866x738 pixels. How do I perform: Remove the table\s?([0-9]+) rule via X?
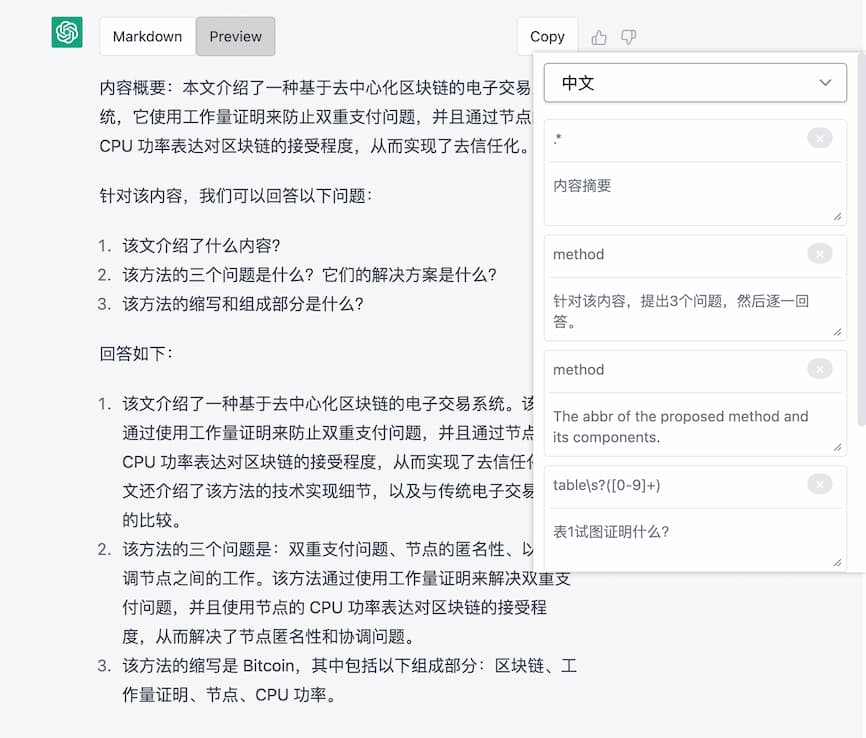coord(820,484)
